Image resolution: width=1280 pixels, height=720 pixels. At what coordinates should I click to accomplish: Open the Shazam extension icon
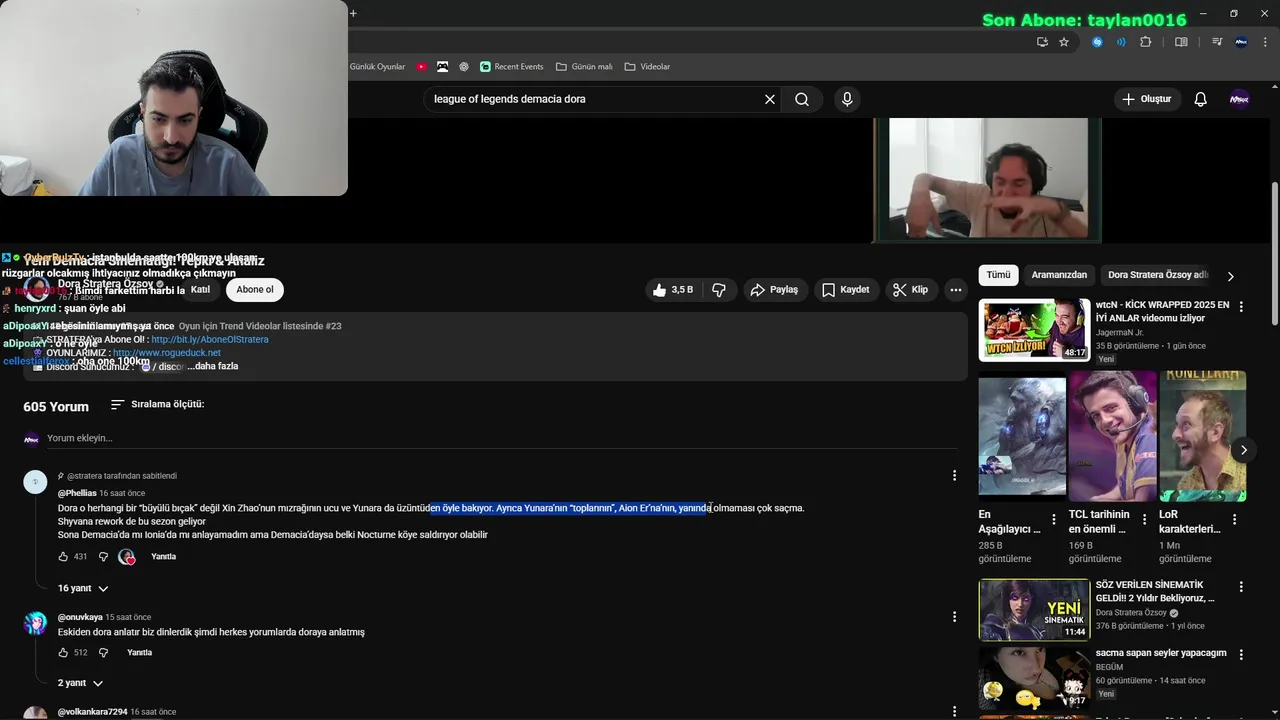tap(1097, 42)
